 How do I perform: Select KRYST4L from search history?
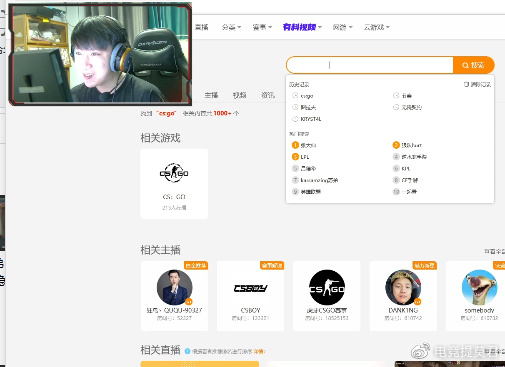[311, 119]
